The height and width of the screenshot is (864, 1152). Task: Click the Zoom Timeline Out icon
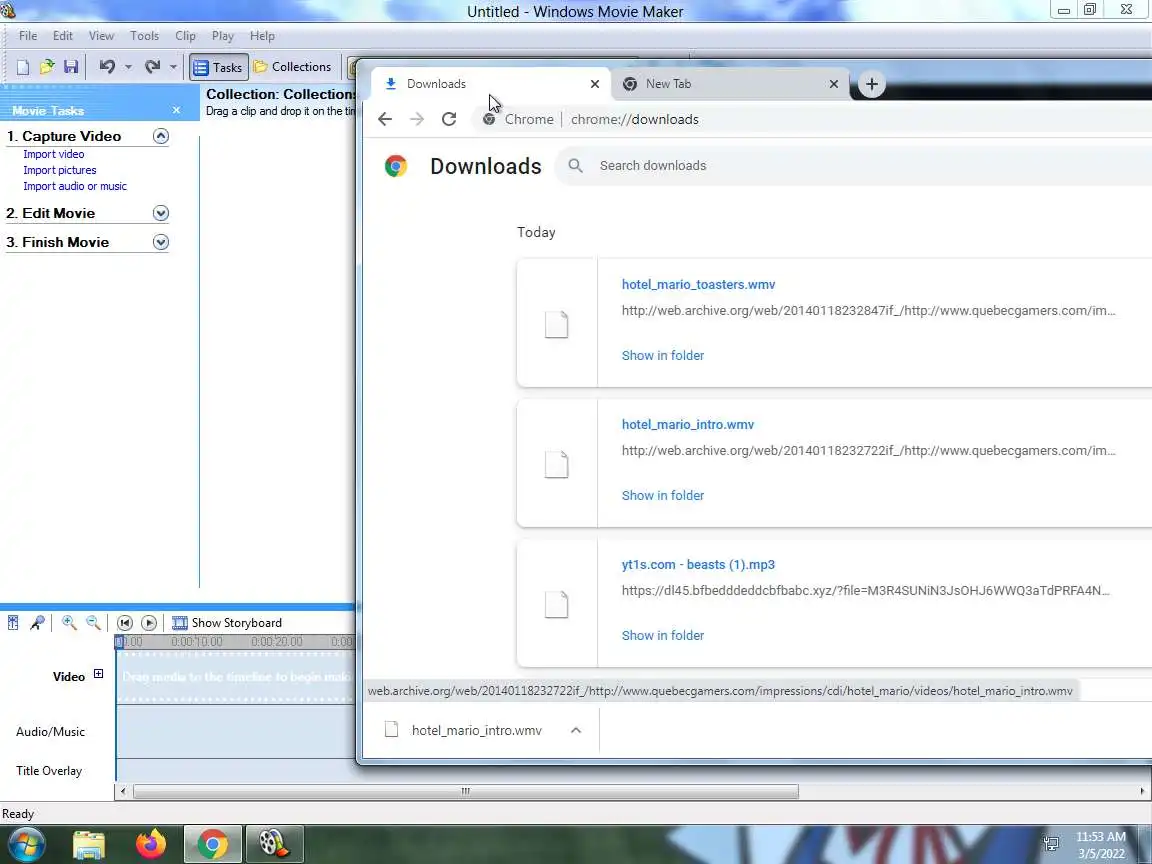(x=93, y=623)
